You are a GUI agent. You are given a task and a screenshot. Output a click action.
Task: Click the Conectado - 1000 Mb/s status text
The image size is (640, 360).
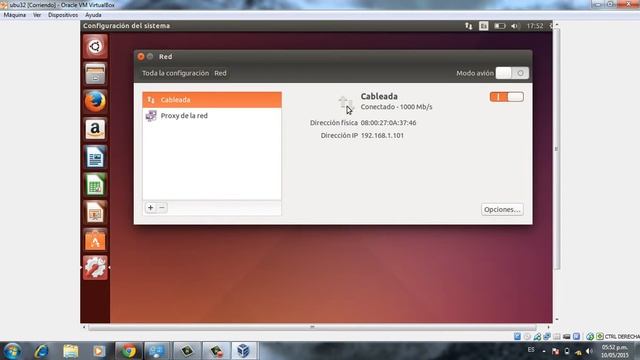[x=396, y=107]
